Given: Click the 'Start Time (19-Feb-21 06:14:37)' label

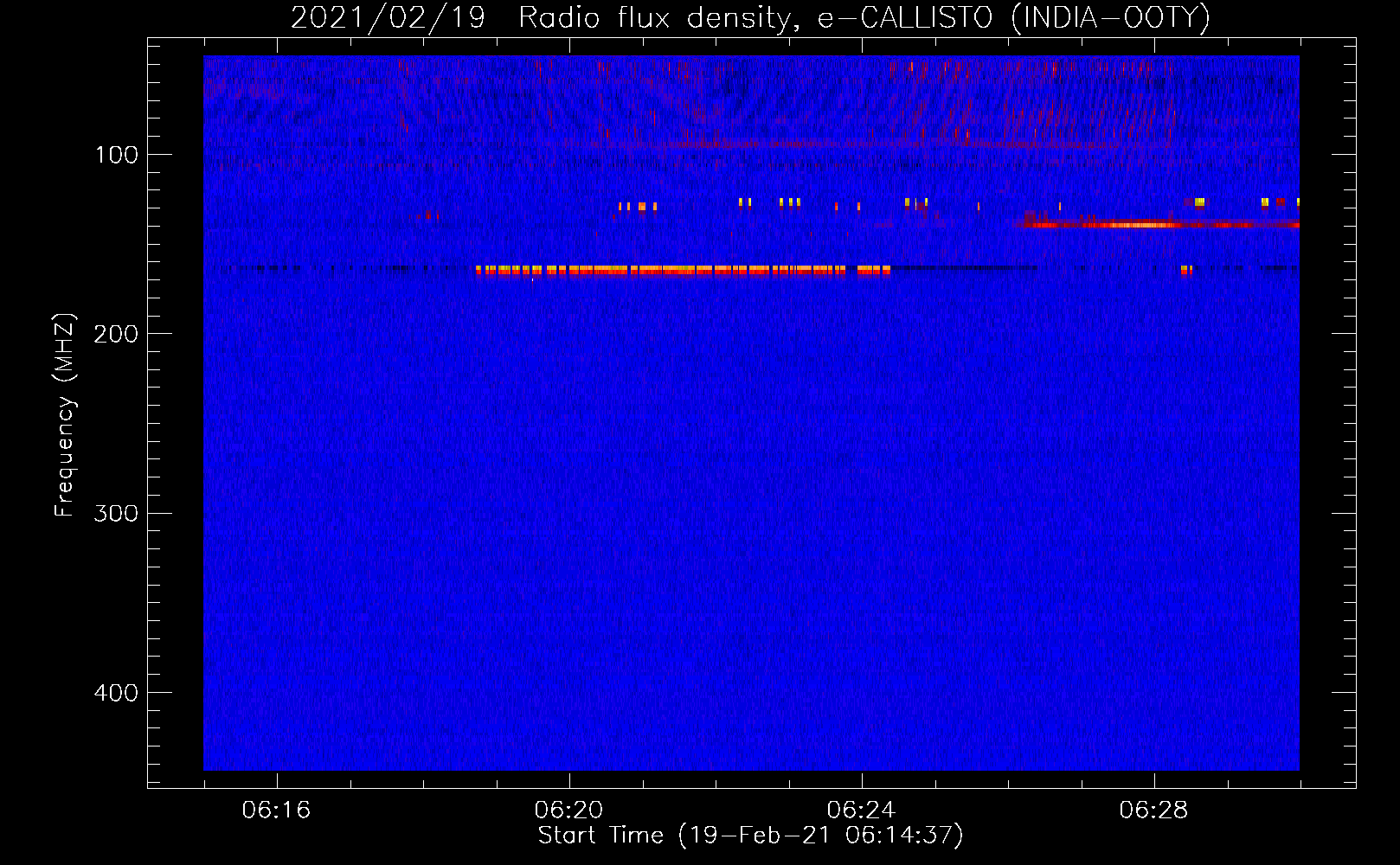Looking at the screenshot, I should (750, 836).
